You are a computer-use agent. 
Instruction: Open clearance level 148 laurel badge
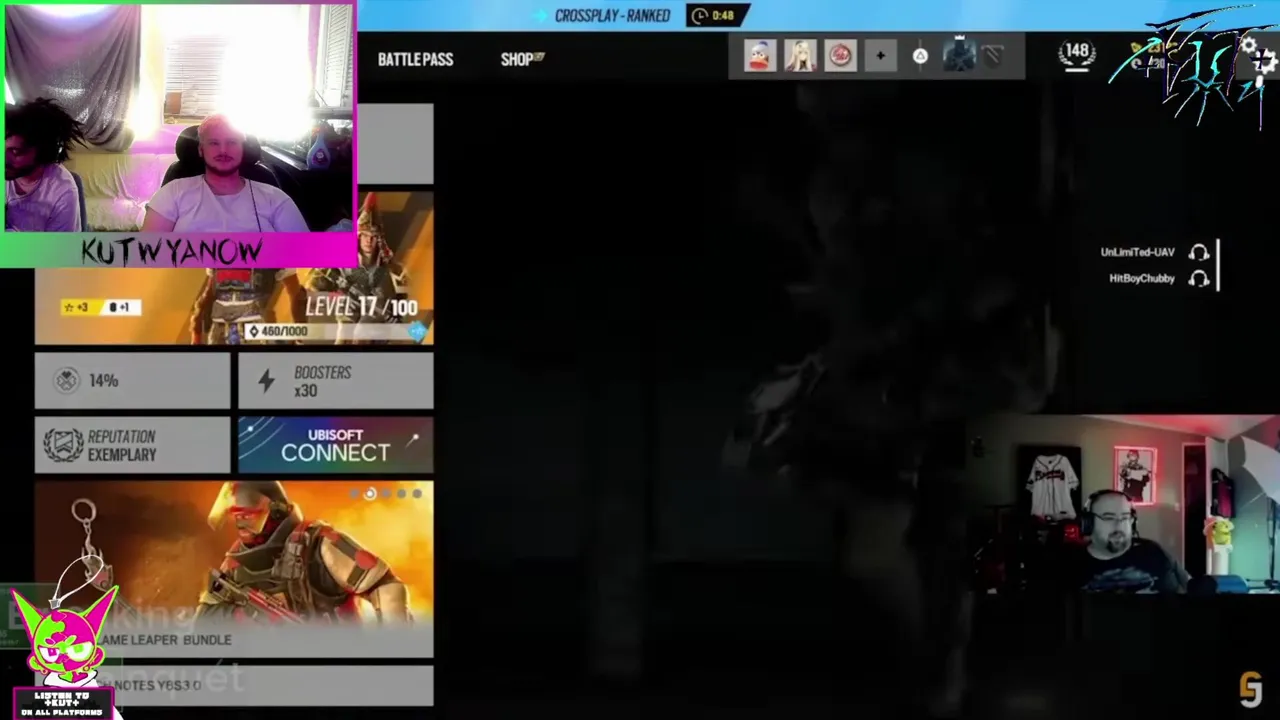pos(1077,55)
